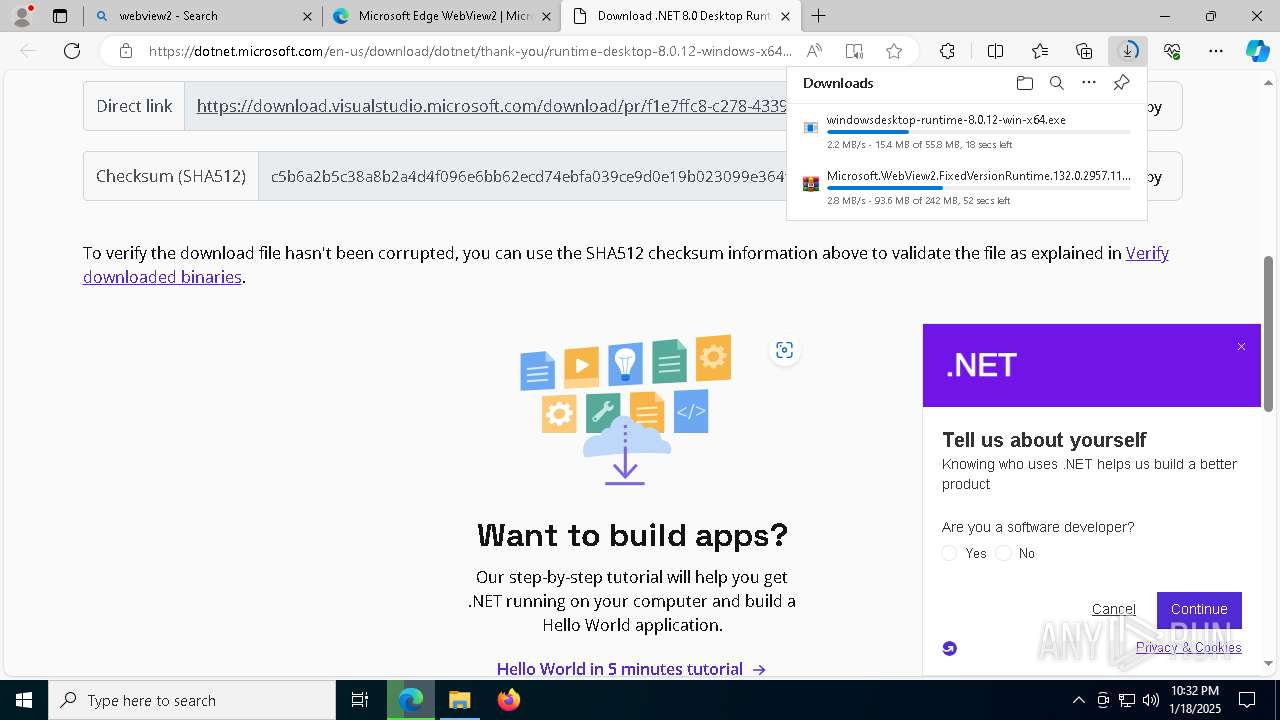Screen dimensions: 1280x720
Task: Click the dotnet.microsoft.com address bar
Action: click(470, 51)
